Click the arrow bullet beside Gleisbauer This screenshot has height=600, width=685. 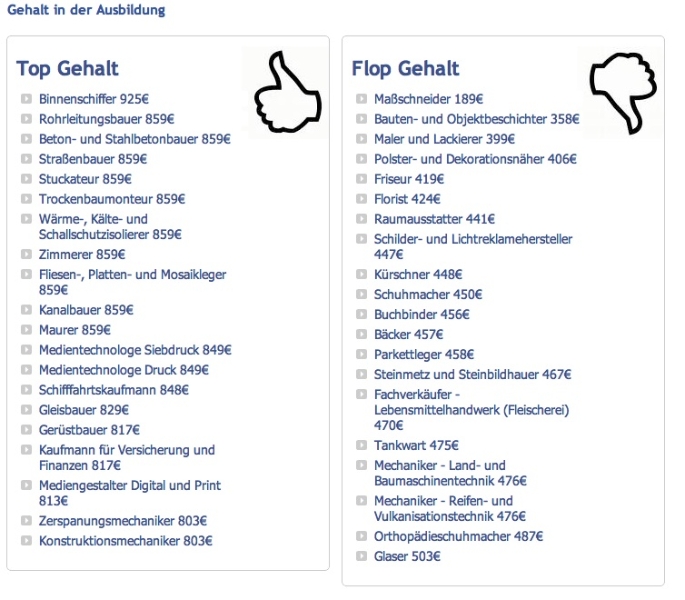pyautogui.click(x=26, y=410)
